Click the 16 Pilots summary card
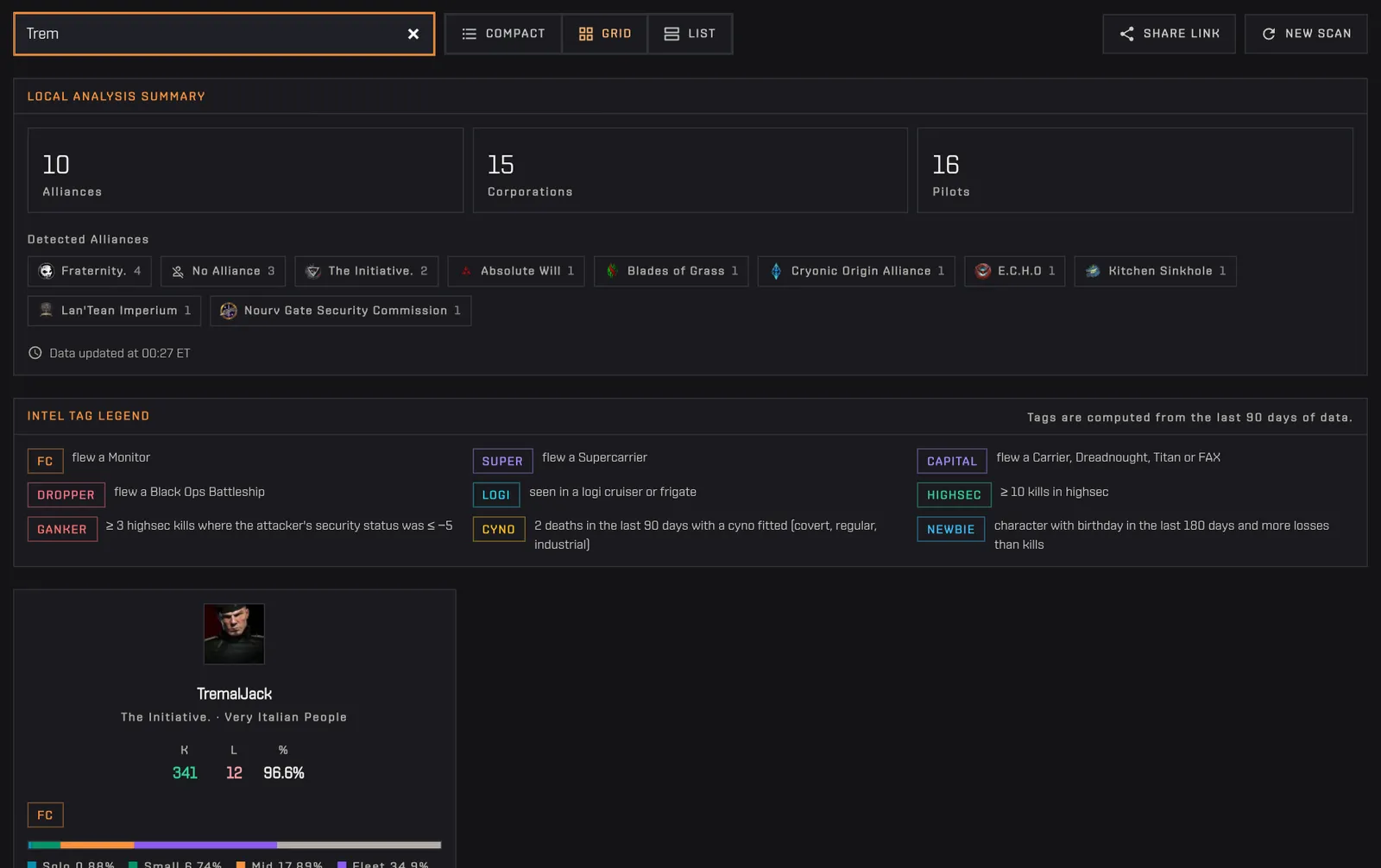Viewport: 1381px width, 868px height. (x=1135, y=170)
